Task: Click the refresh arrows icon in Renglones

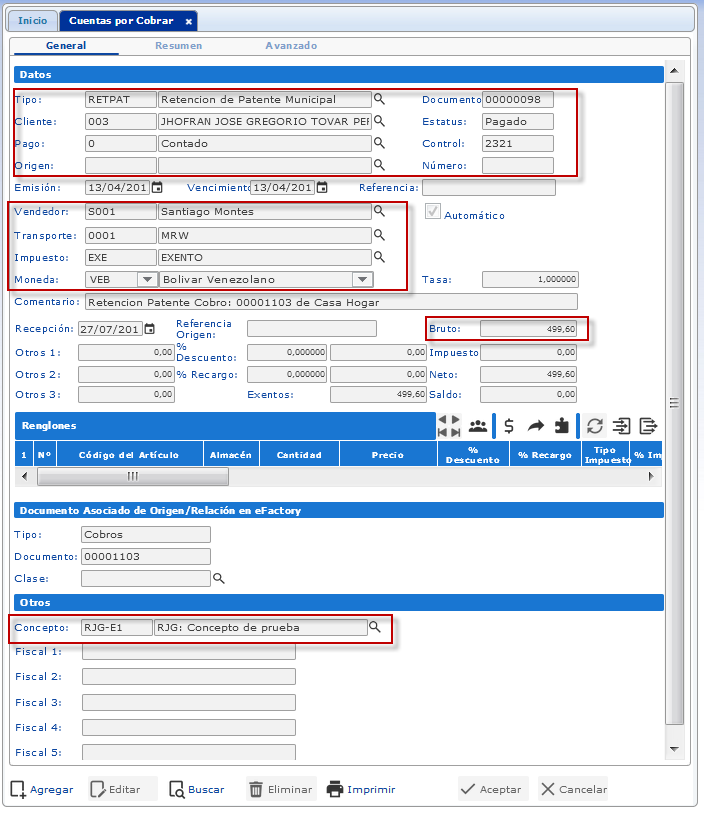Action: click(x=594, y=426)
